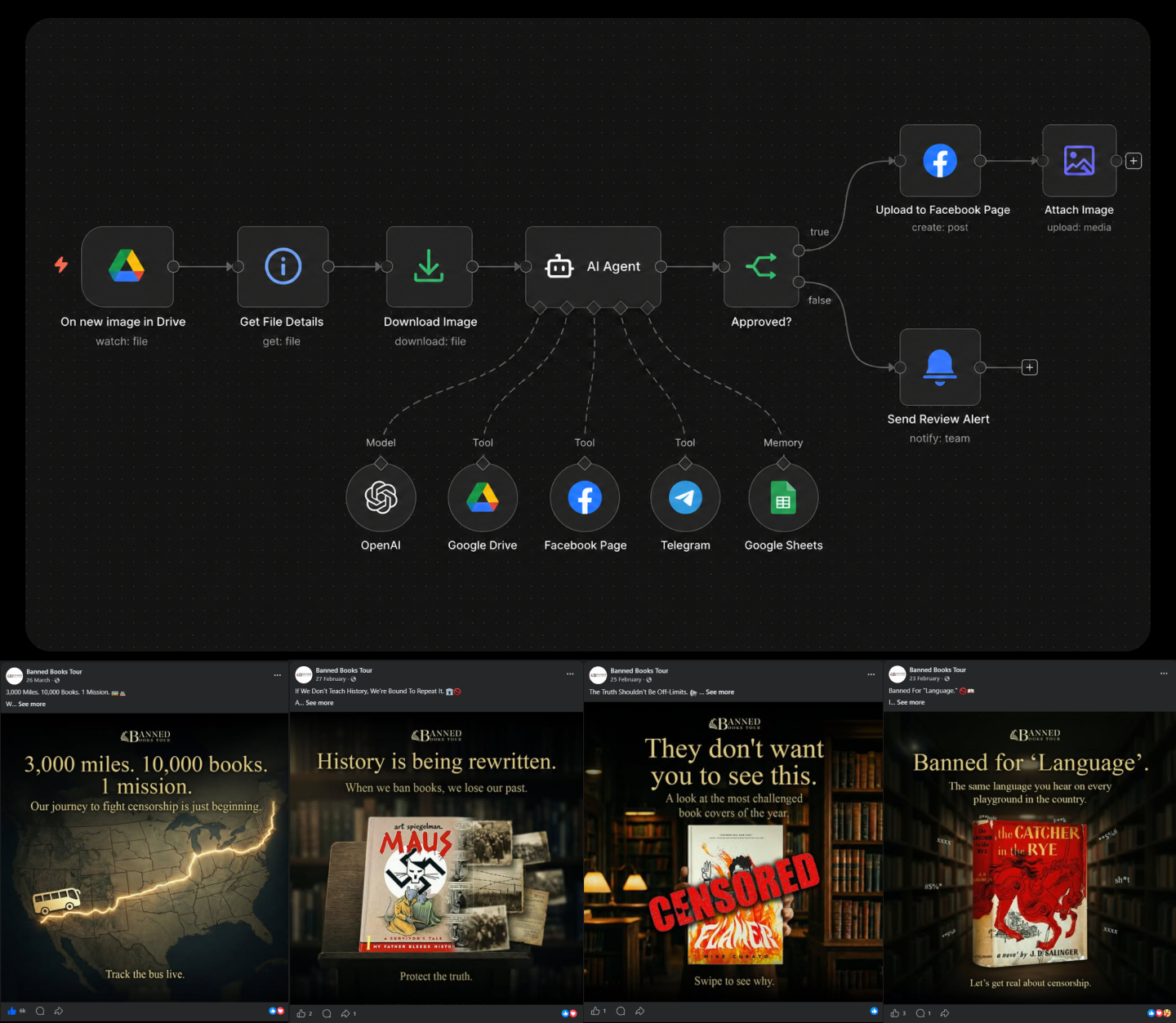Click the '26 March' post date

(x=38, y=680)
